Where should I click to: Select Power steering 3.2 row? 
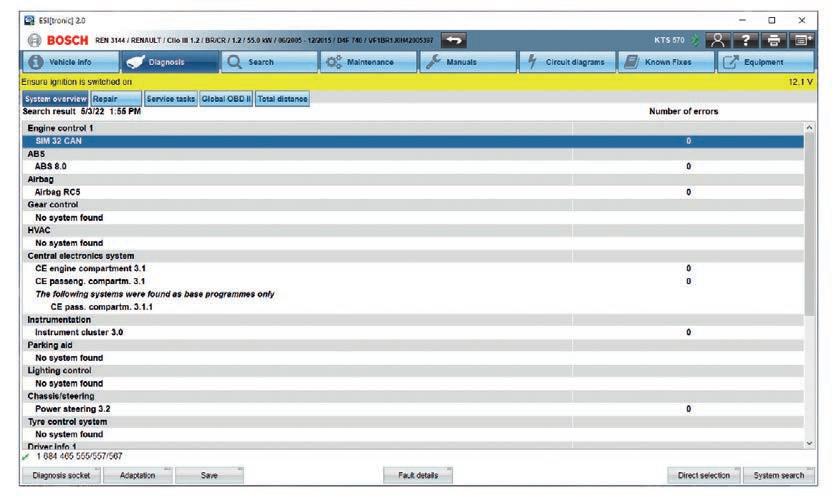click(x=413, y=409)
